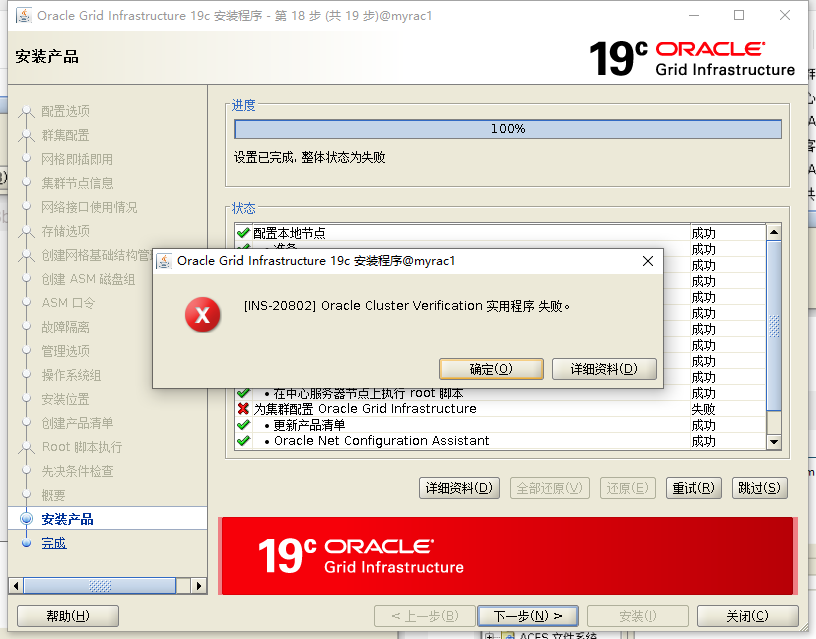Select the 存储选项 step in sidebar
Image resolution: width=816 pixels, height=639 pixels.
coord(66,231)
